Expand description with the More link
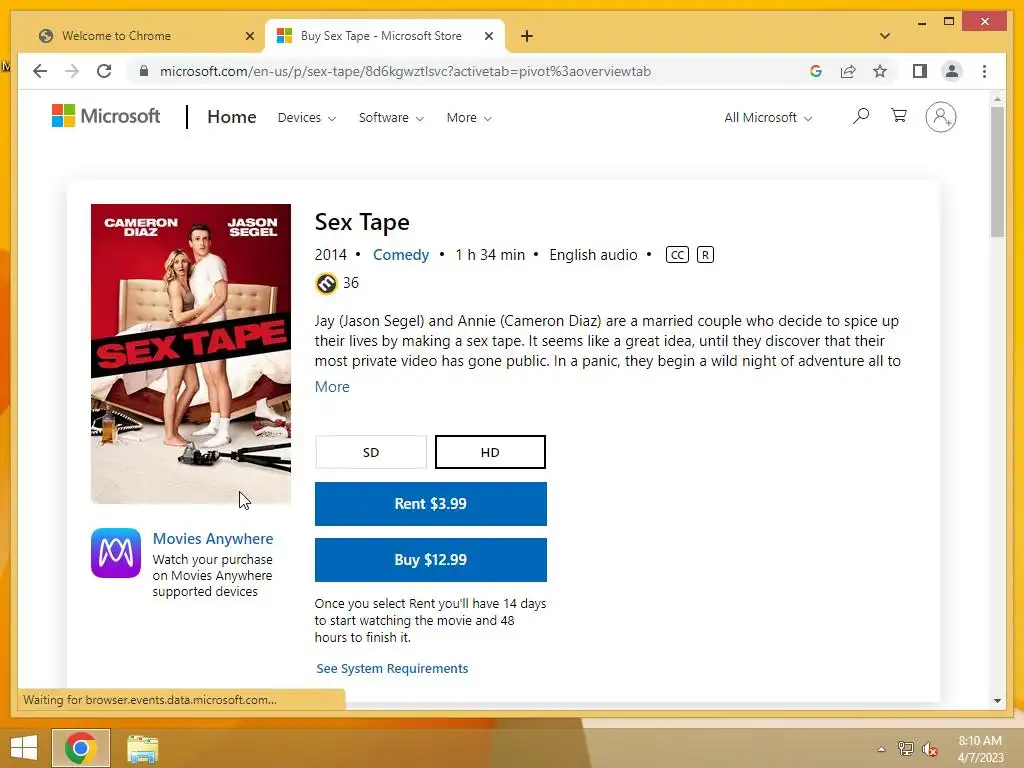The width and height of the screenshot is (1024, 768). pyautogui.click(x=332, y=387)
